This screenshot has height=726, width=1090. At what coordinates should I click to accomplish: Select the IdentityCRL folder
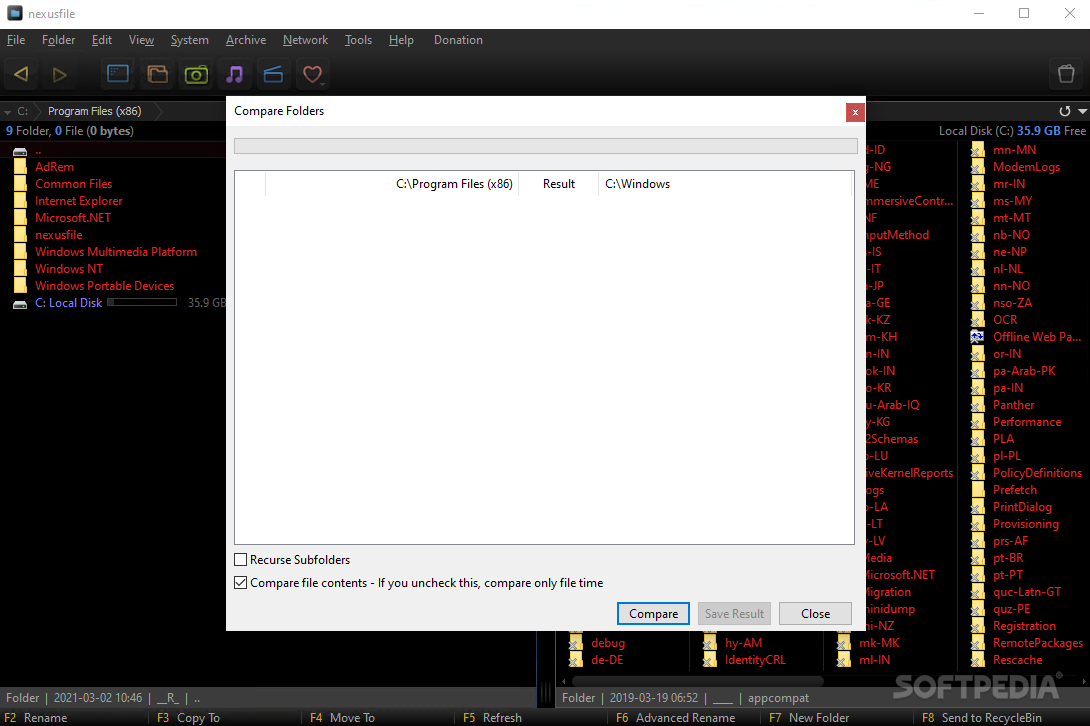[755, 660]
